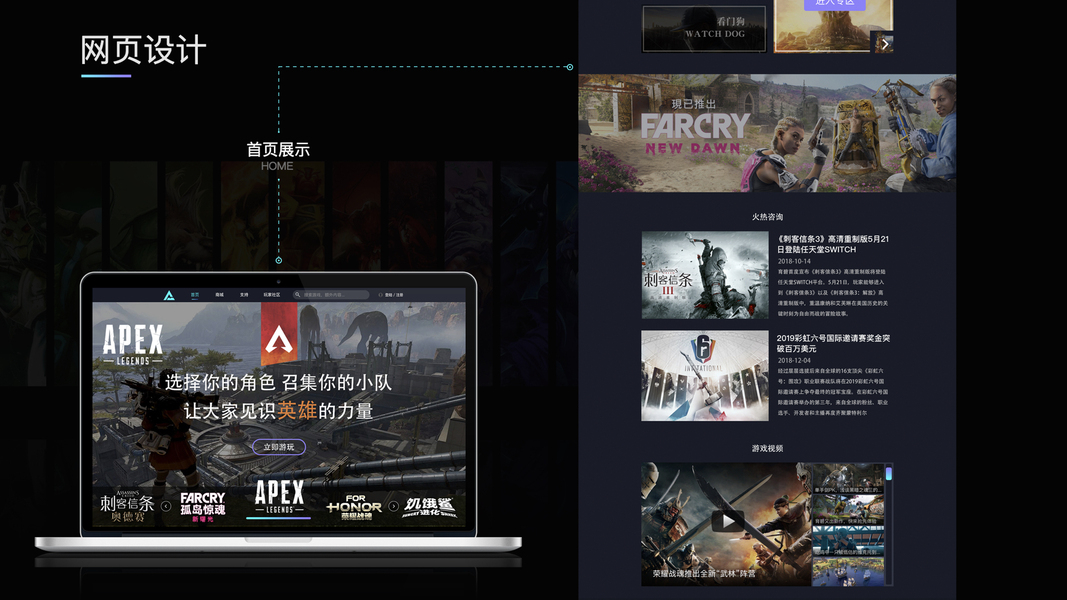Screen dimensions: 1067x600
Task: Click the 火热咨询 section heading
Action: pyautogui.click(x=767, y=217)
